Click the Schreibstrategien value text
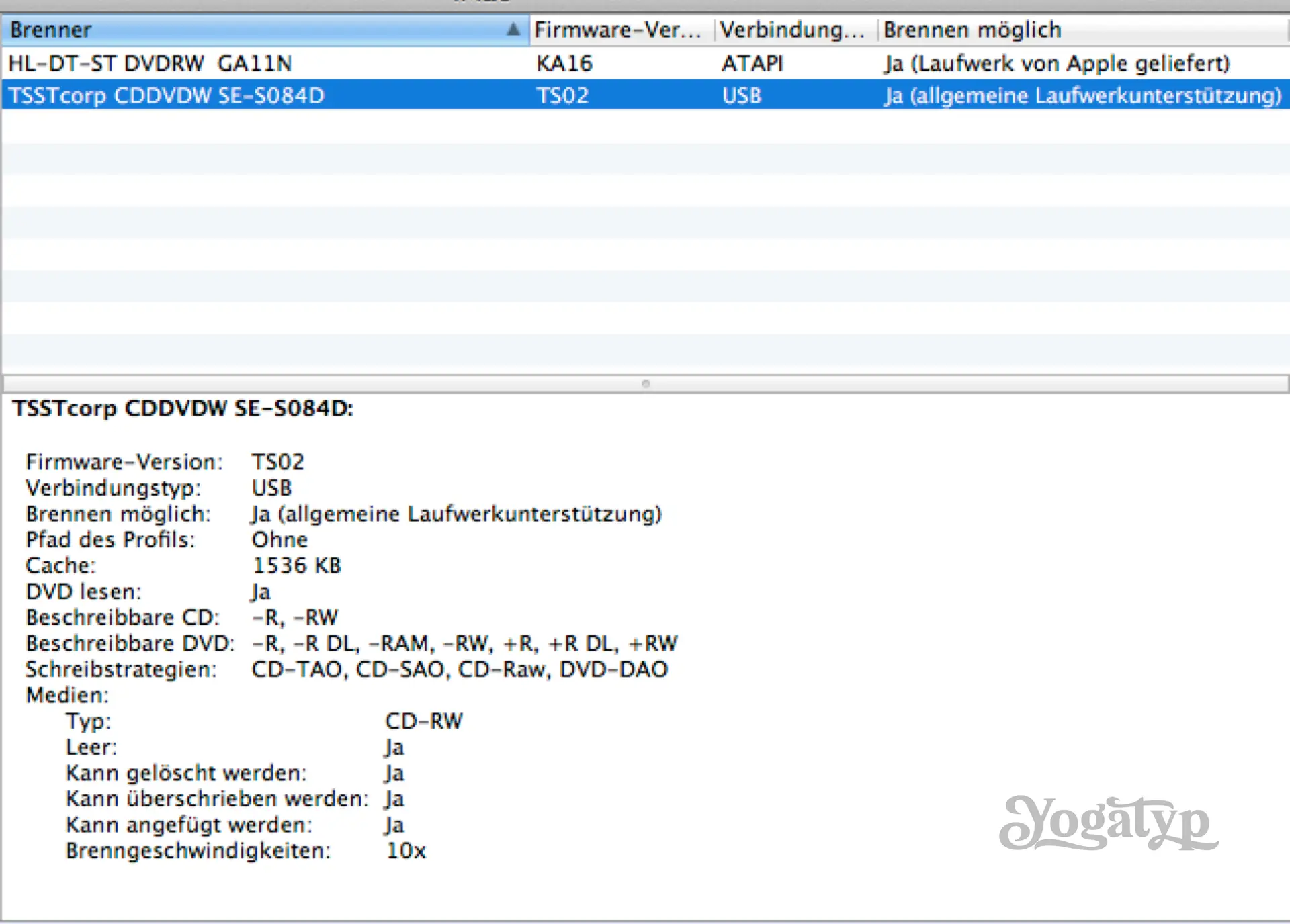 pos(460,669)
